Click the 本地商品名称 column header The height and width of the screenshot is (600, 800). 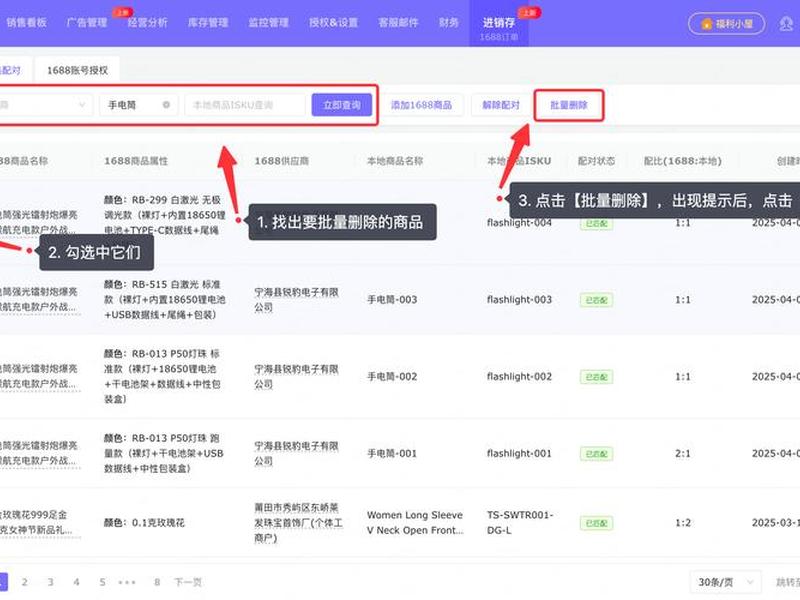[x=395, y=161]
